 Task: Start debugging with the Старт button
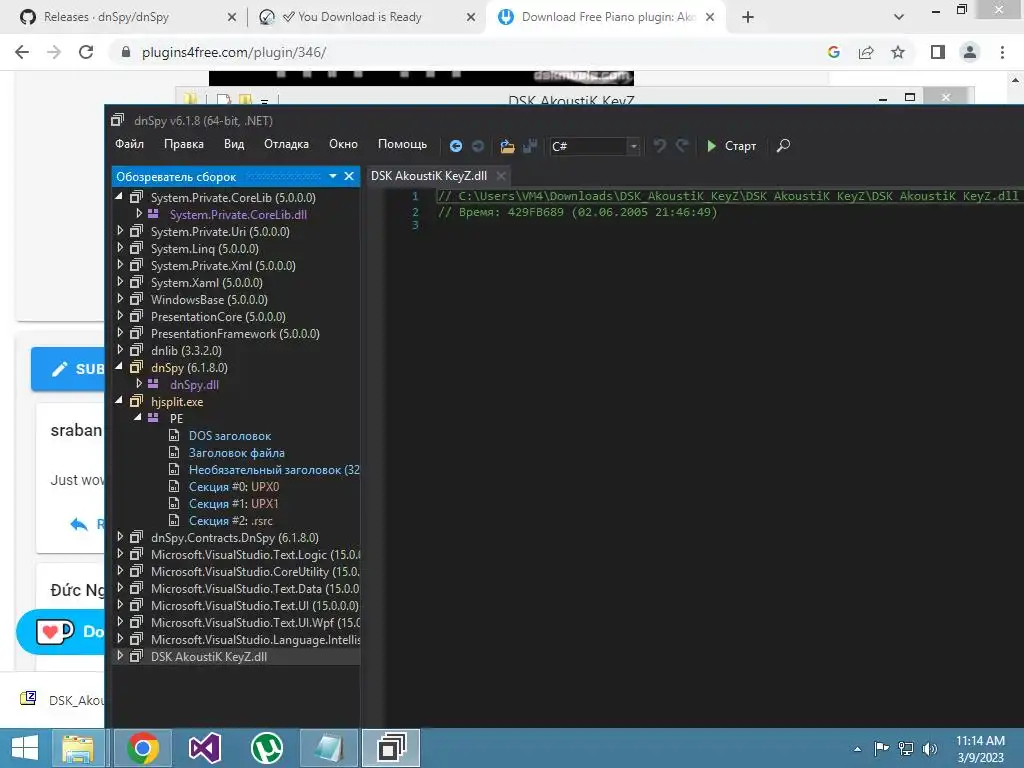(731, 146)
